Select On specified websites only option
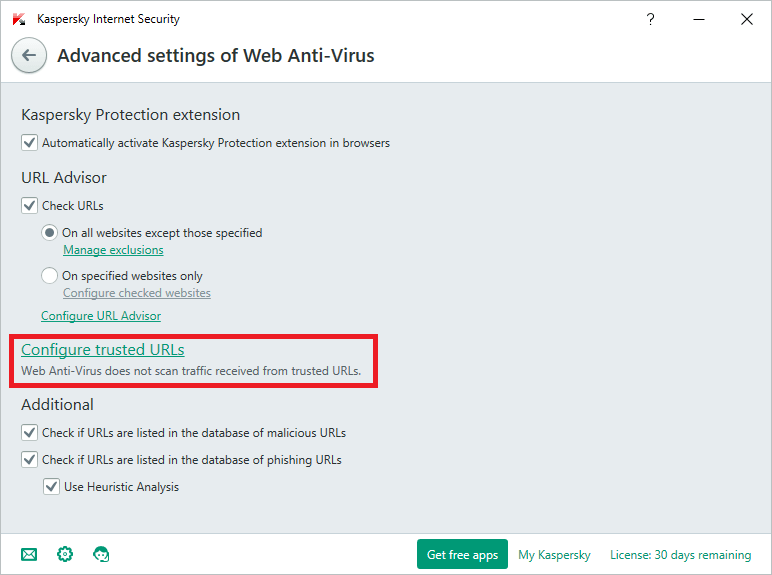This screenshot has height=575, width=772. click(x=50, y=276)
